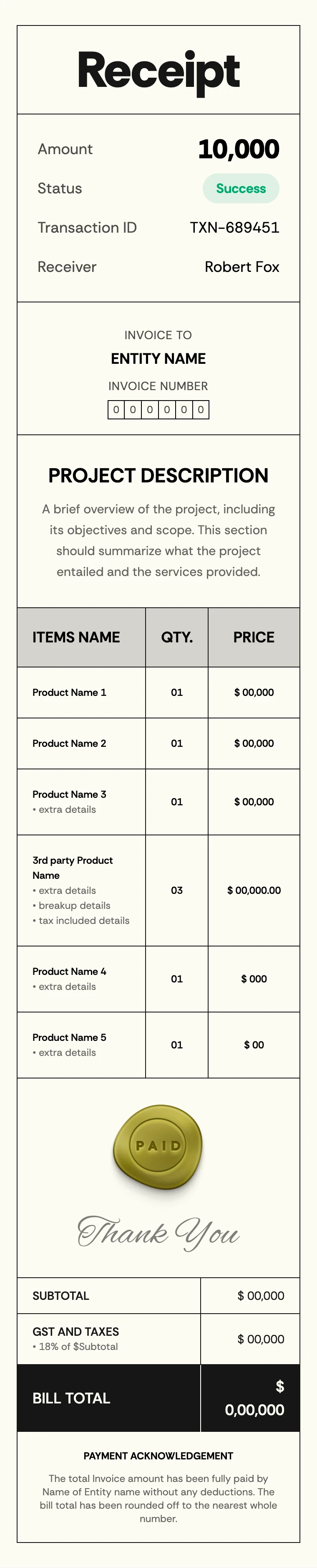The width and height of the screenshot is (317, 1568).
Task: Click the TXN-689451 transaction ID
Action: pyautogui.click(x=234, y=228)
